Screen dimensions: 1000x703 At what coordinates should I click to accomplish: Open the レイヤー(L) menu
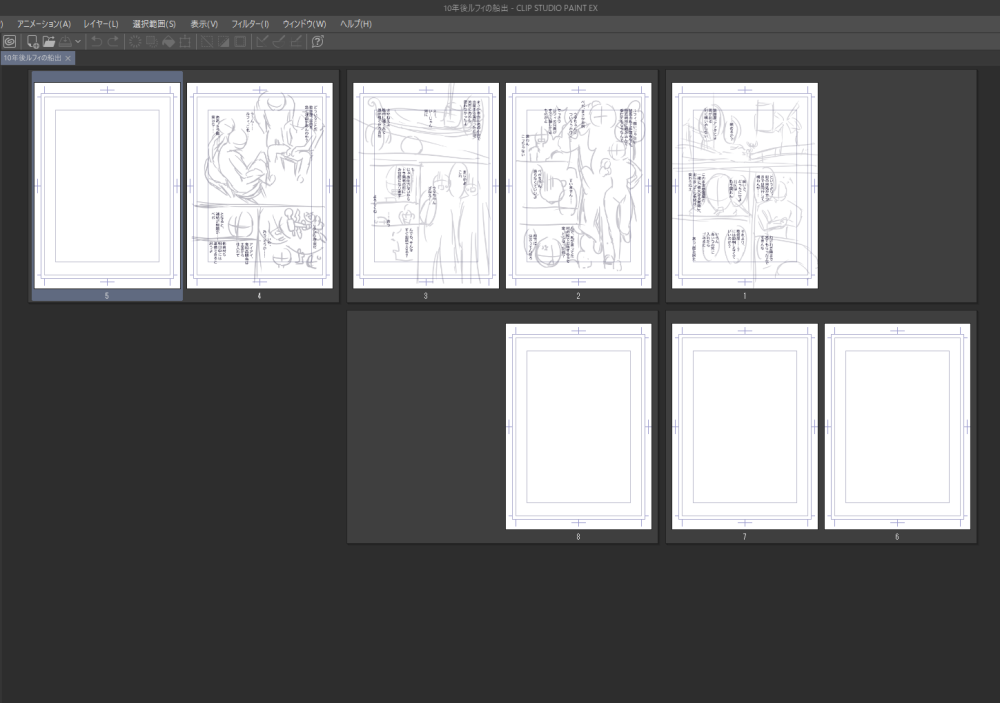pos(100,24)
